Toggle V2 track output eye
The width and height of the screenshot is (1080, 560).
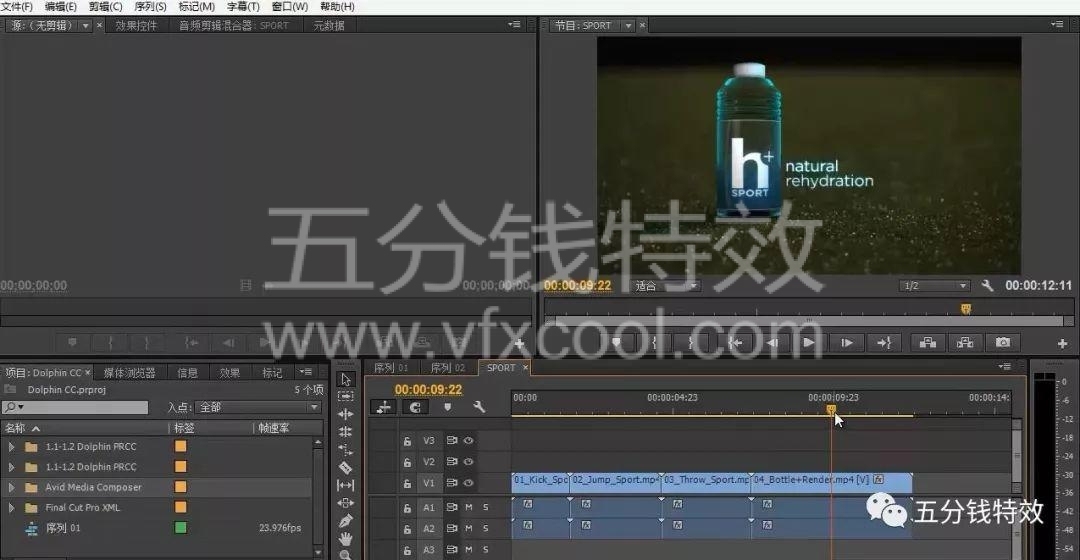(468, 462)
